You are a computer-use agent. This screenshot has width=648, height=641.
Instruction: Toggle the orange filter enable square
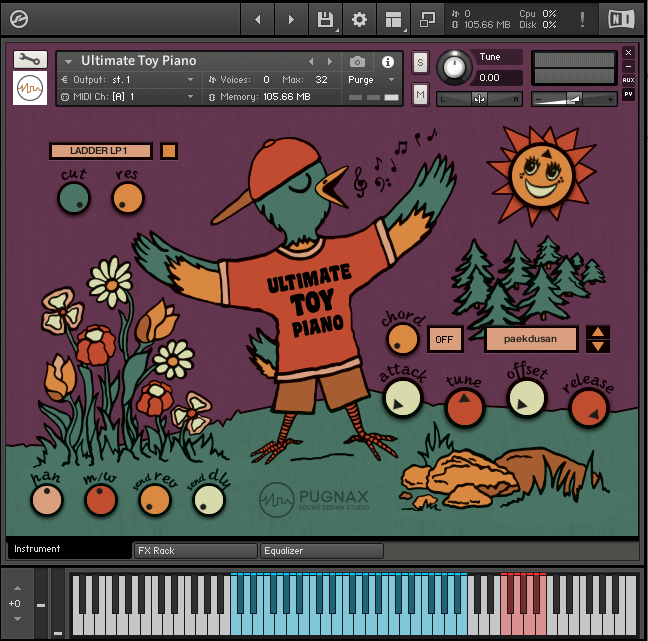point(169,151)
